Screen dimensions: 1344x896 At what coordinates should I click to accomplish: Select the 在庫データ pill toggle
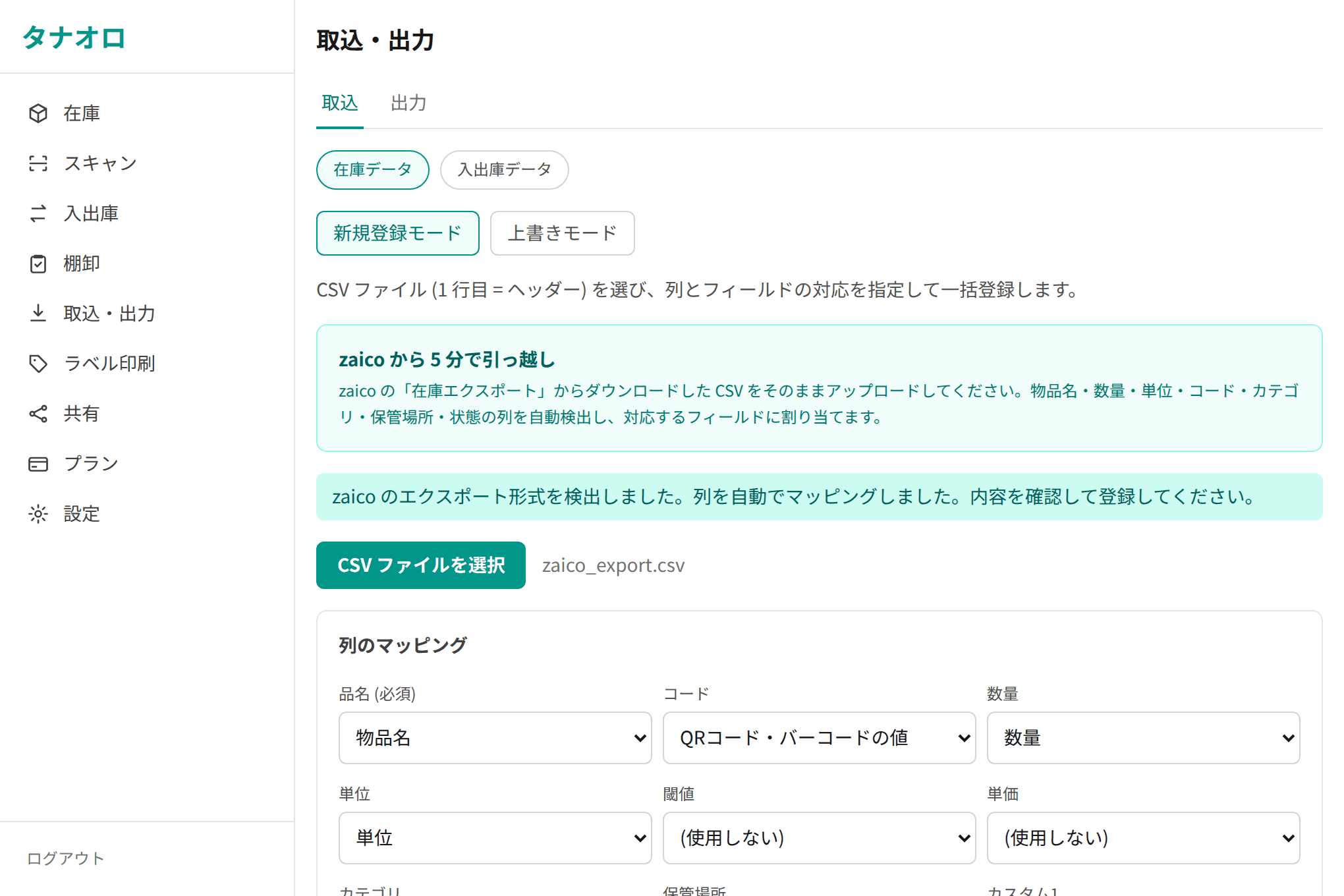373,170
